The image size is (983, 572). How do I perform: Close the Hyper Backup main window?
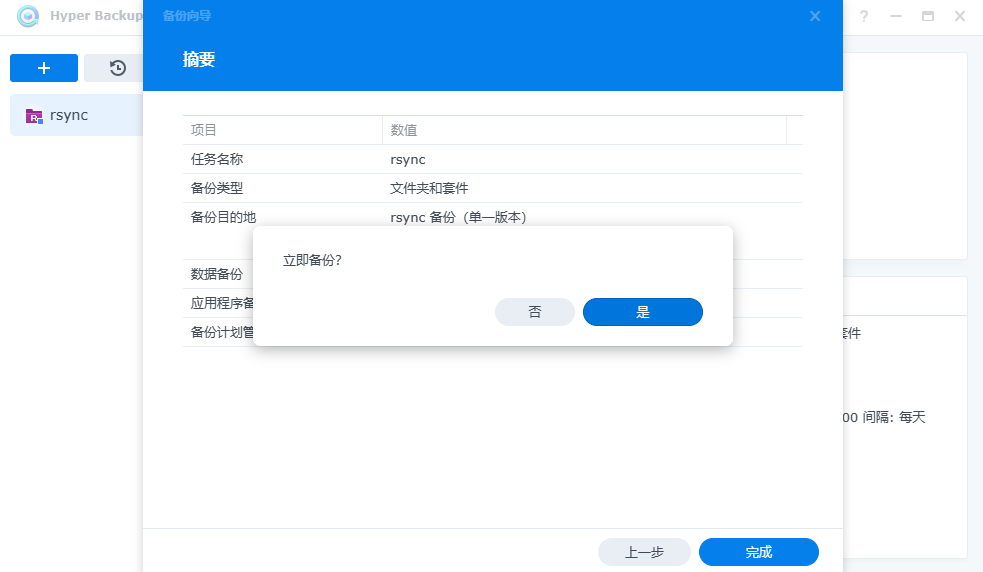(960, 16)
